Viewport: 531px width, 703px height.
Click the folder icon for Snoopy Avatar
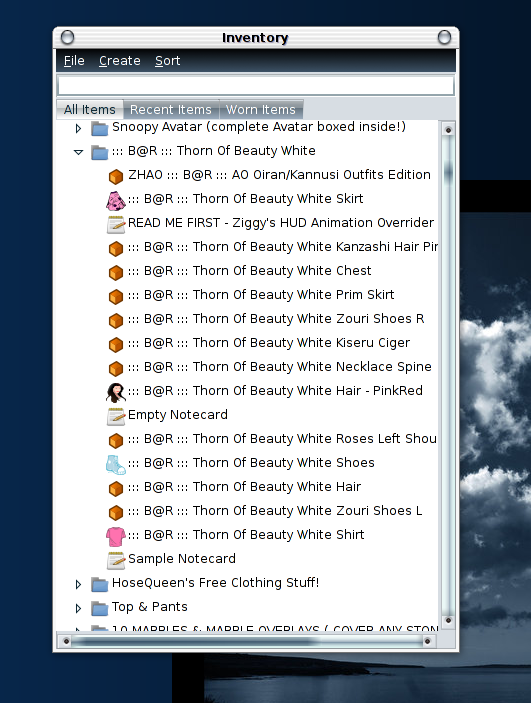click(x=100, y=129)
